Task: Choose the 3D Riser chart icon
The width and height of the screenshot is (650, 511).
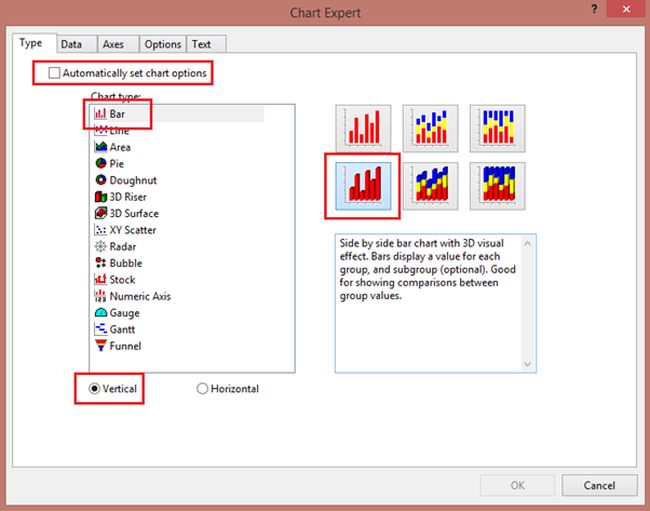Action: coord(100,197)
